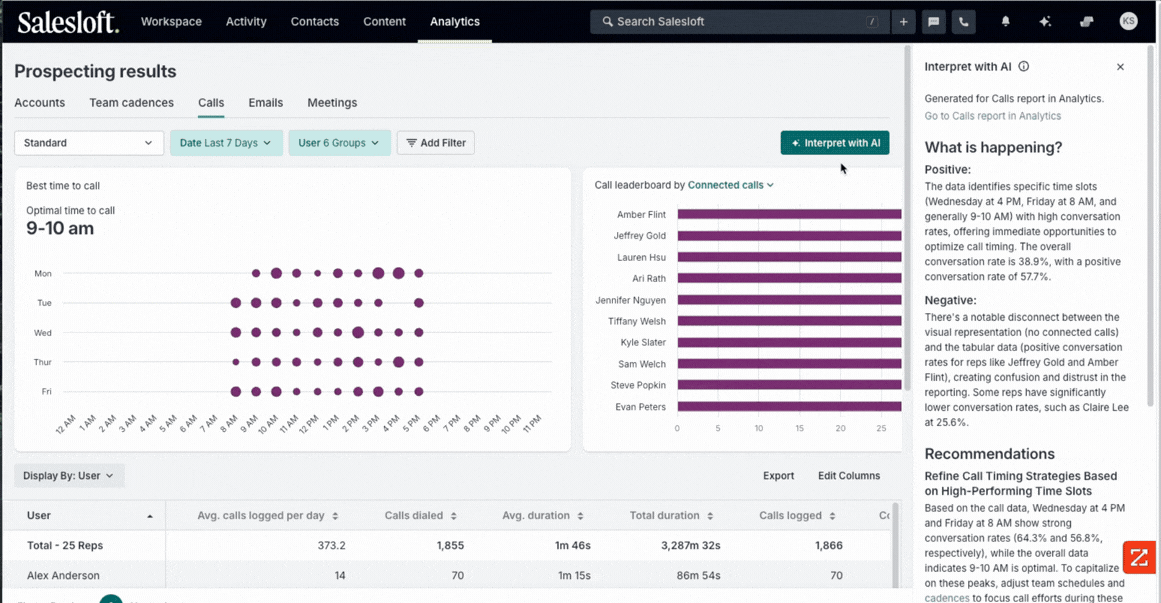Click inside the Search Salesloft field
The height and width of the screenshot is (603, 1161).
click(x=738, y=20)
